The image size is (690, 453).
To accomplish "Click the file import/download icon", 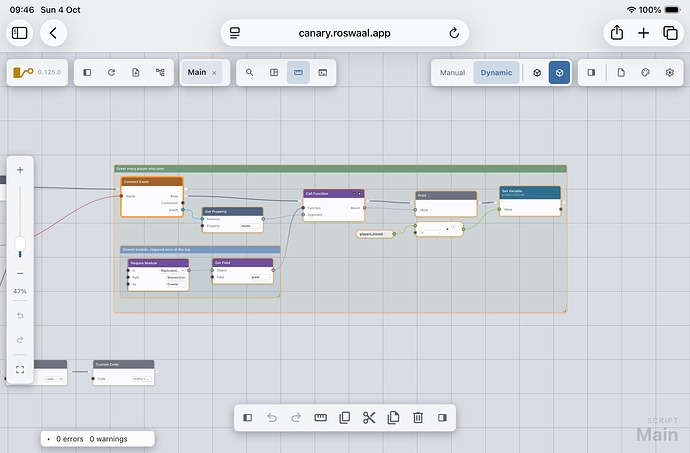I will (136, 72).
